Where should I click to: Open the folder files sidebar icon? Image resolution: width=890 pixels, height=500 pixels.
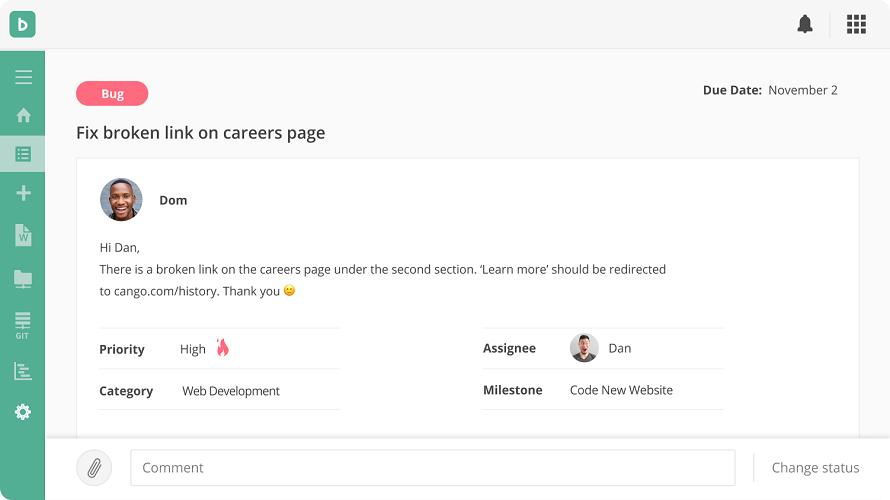click(x=23, y=279)
